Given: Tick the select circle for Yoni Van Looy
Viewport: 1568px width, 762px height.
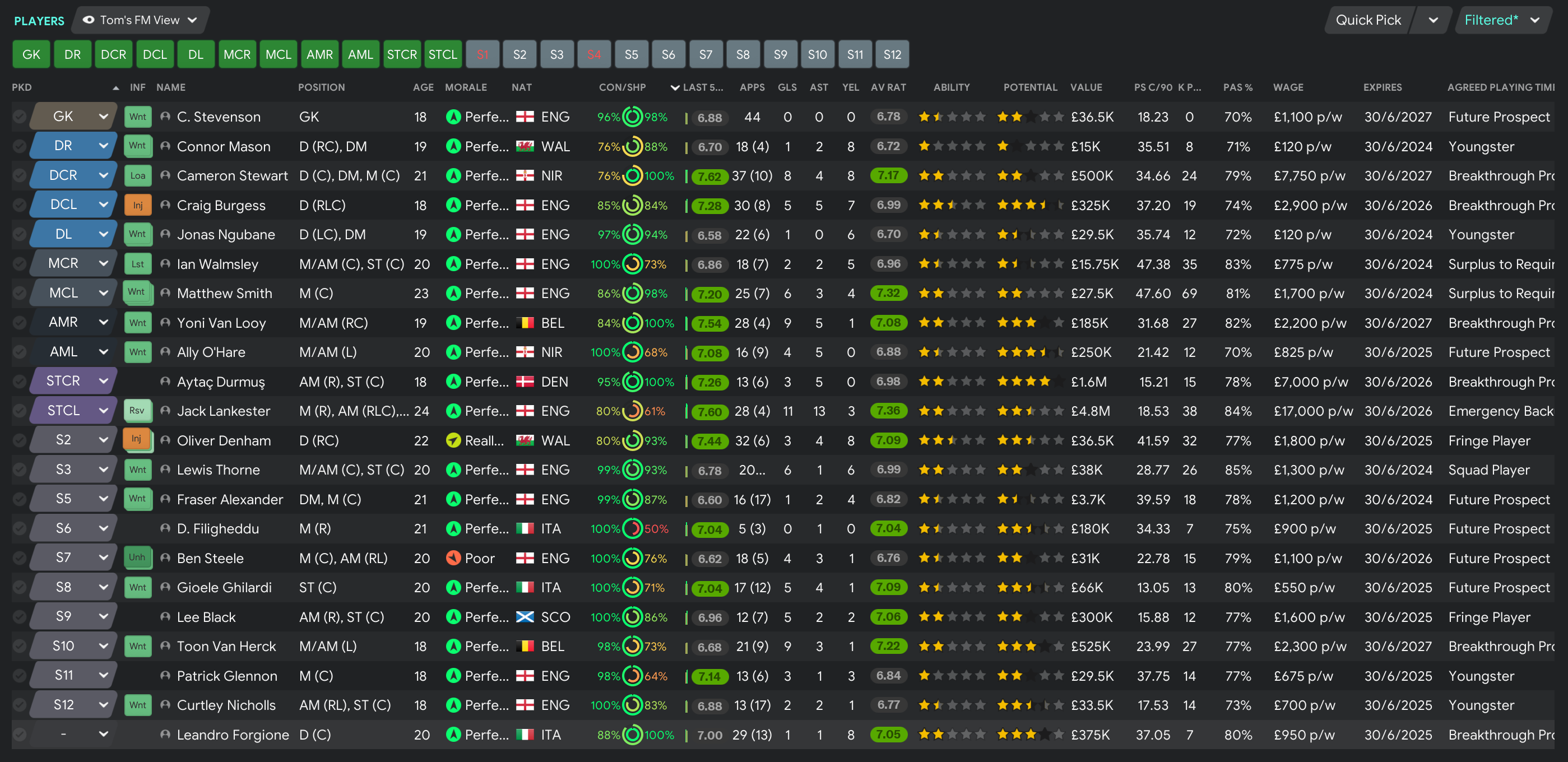Looking at the screenshot, I should (x=20, y=323).
